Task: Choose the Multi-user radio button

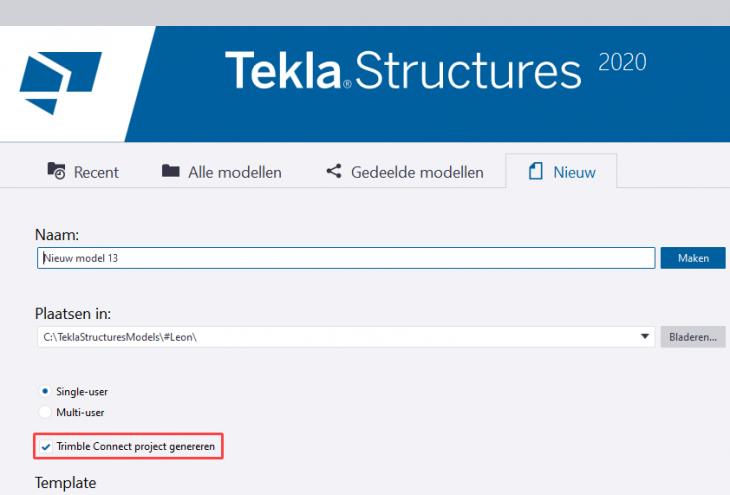Action: [x=45, y=411]
